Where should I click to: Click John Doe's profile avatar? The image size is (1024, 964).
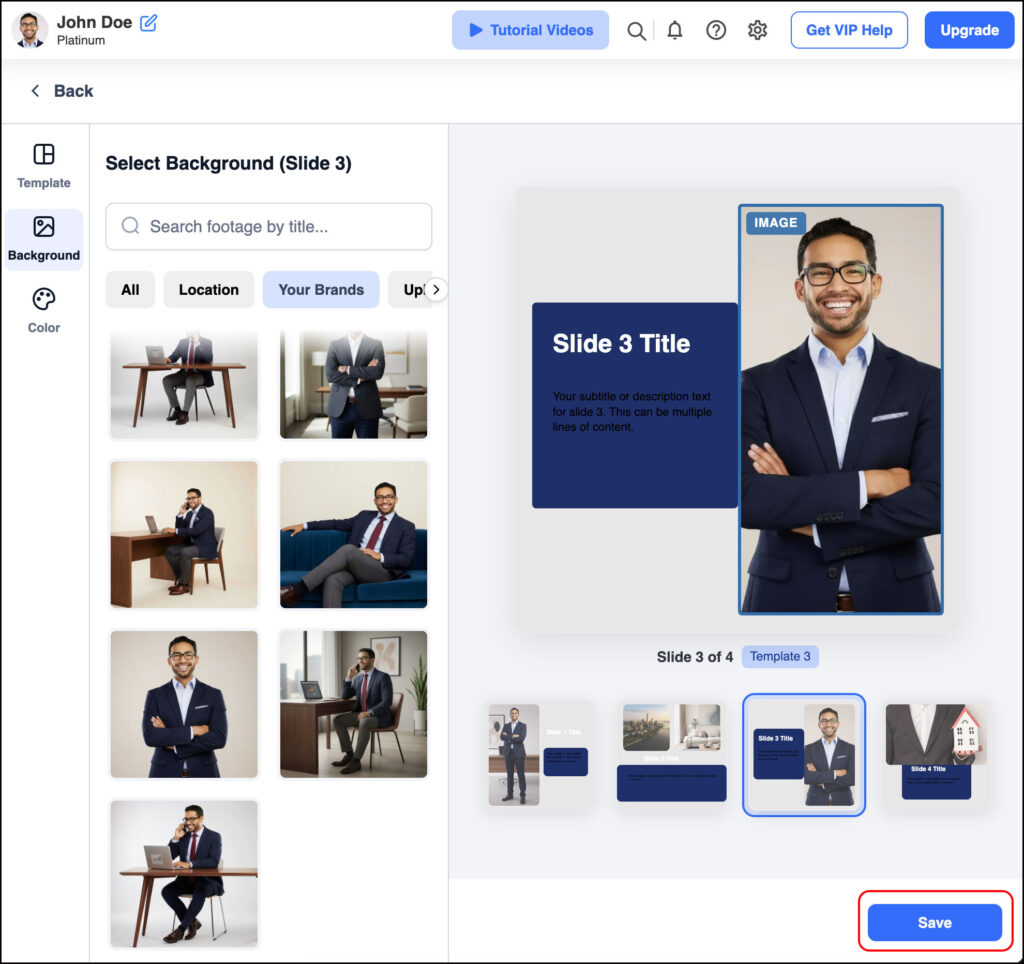point(30,30)
